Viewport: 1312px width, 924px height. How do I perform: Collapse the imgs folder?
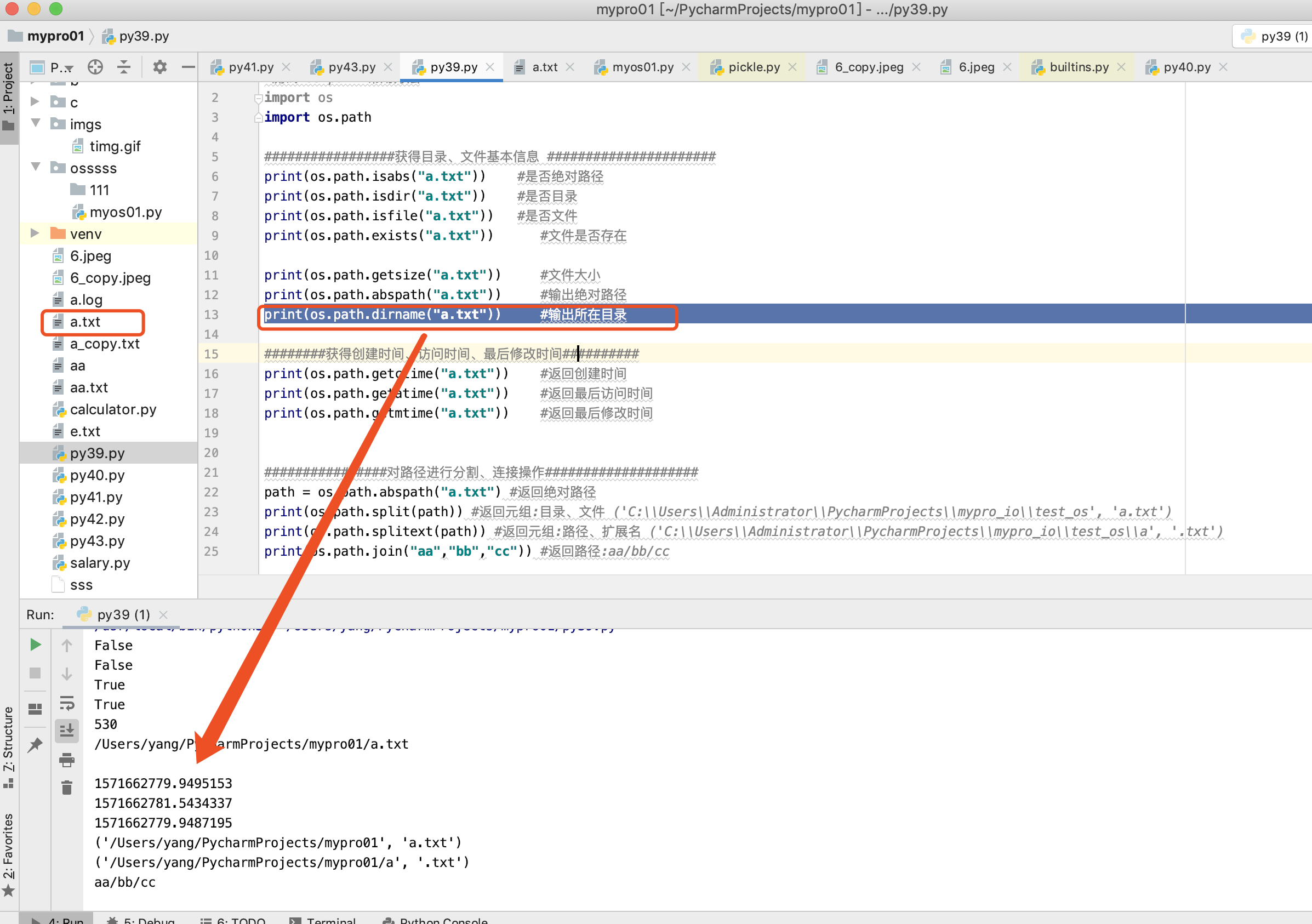coord(36,123)
